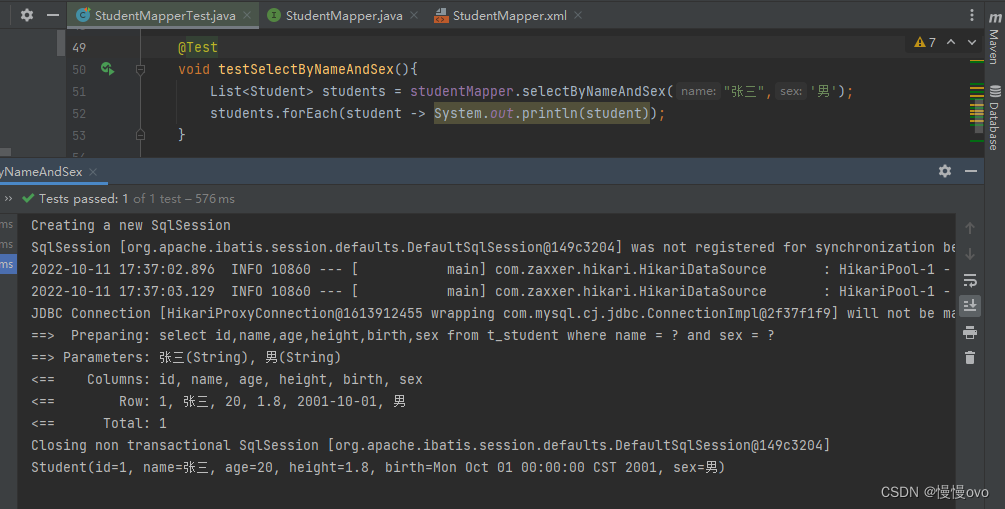Collapse the testSelectByNameAndSex method fold
Viewport: 1005px width, 509px height.
coord(140,69)
